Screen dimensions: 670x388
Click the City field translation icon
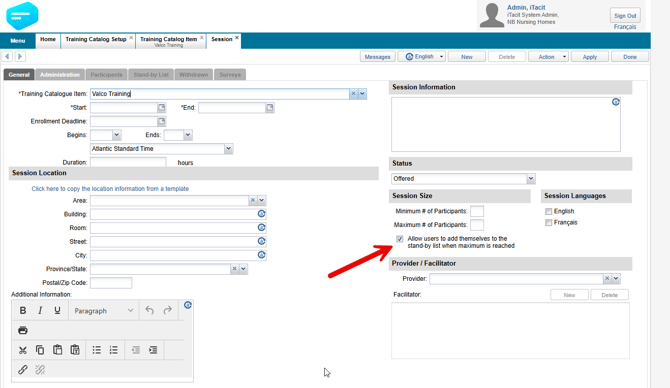click(x=262, y=255)
